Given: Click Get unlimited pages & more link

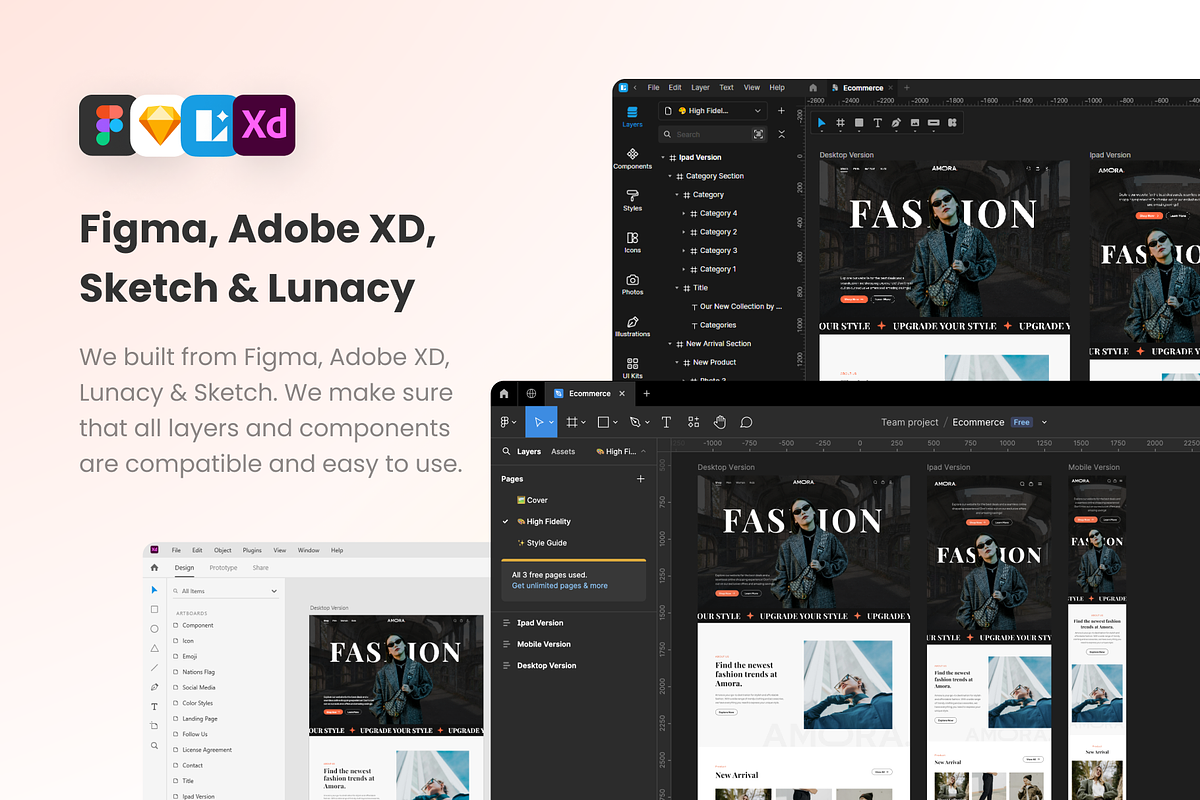Looking at the screenshot, I should click(x=559, y=586).
